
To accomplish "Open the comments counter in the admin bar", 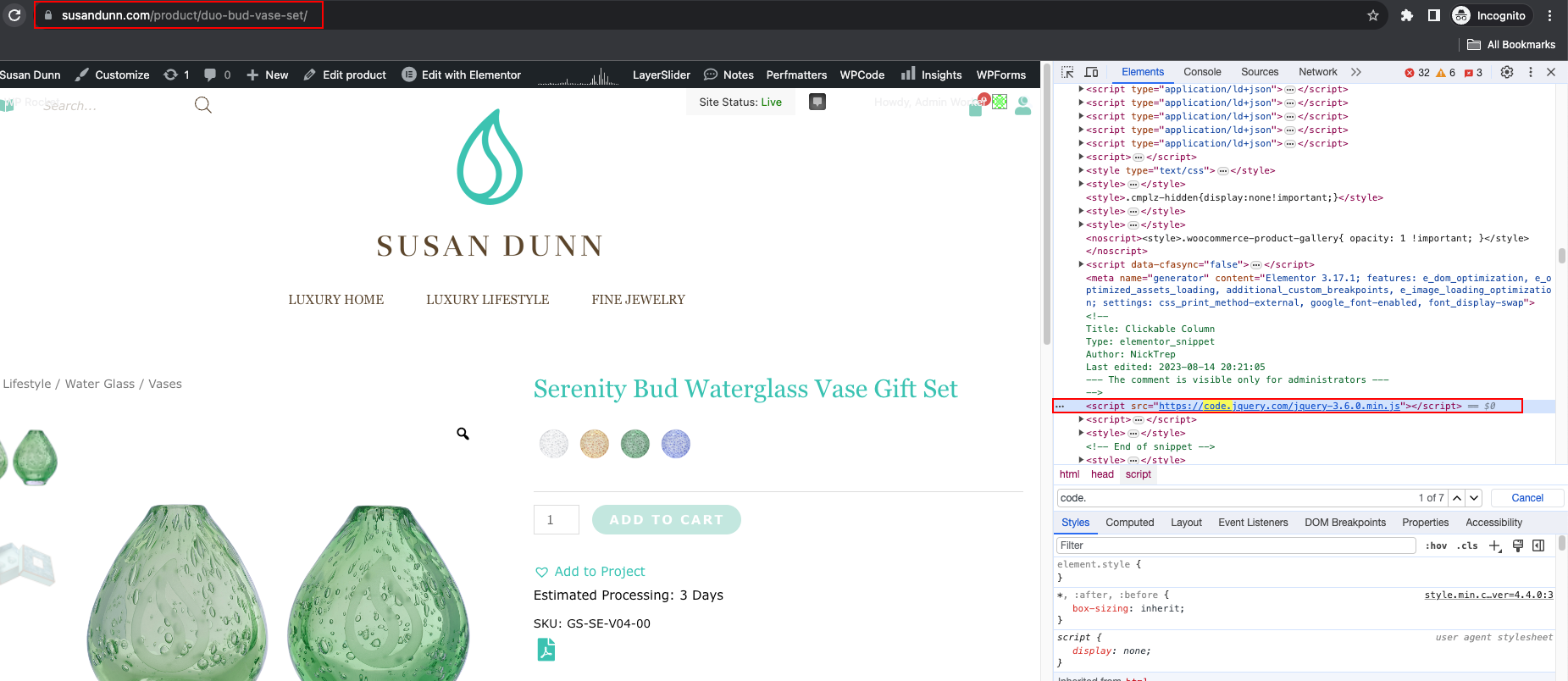I will [218, 75].
